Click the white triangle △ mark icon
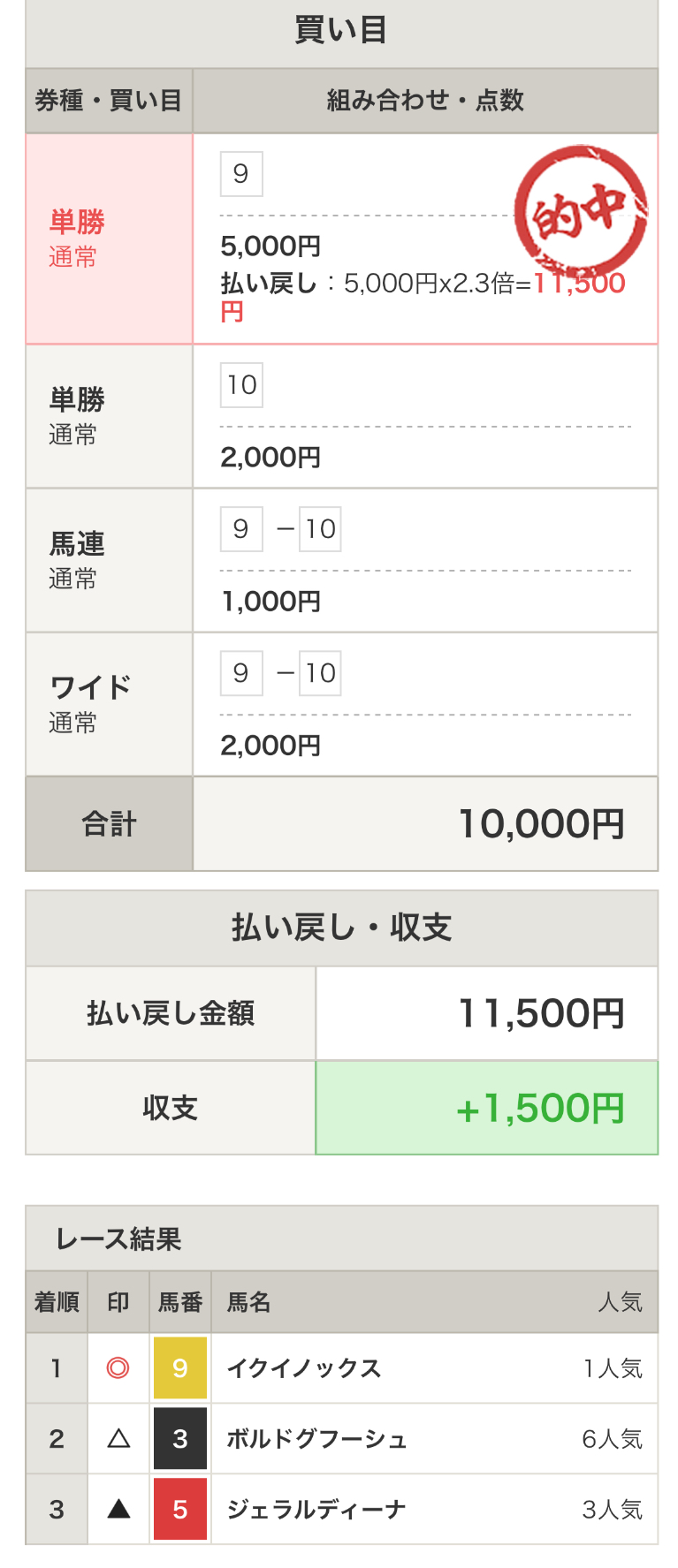The image size is (678, 1568). point(118,1439)
